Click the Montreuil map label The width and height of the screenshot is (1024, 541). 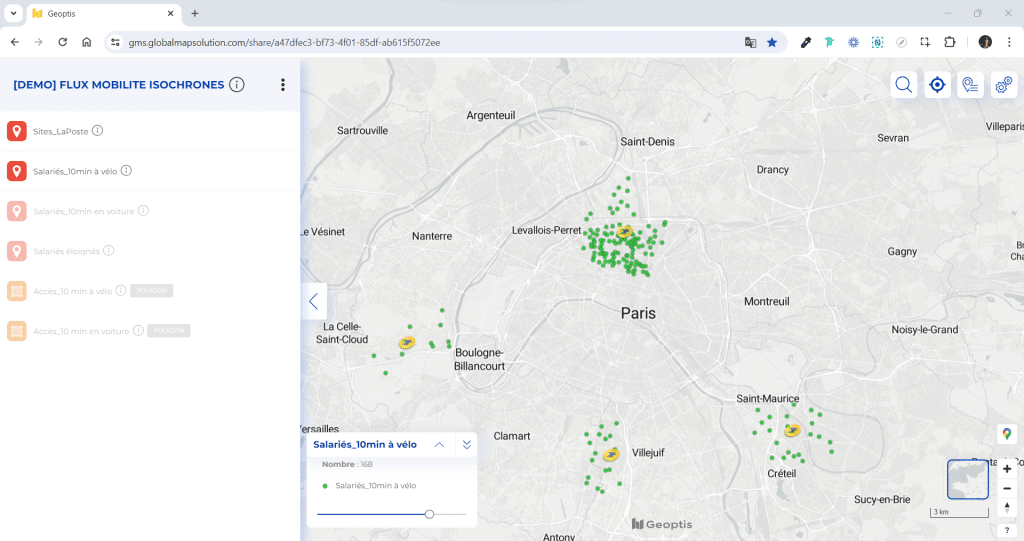click(767, 302)
